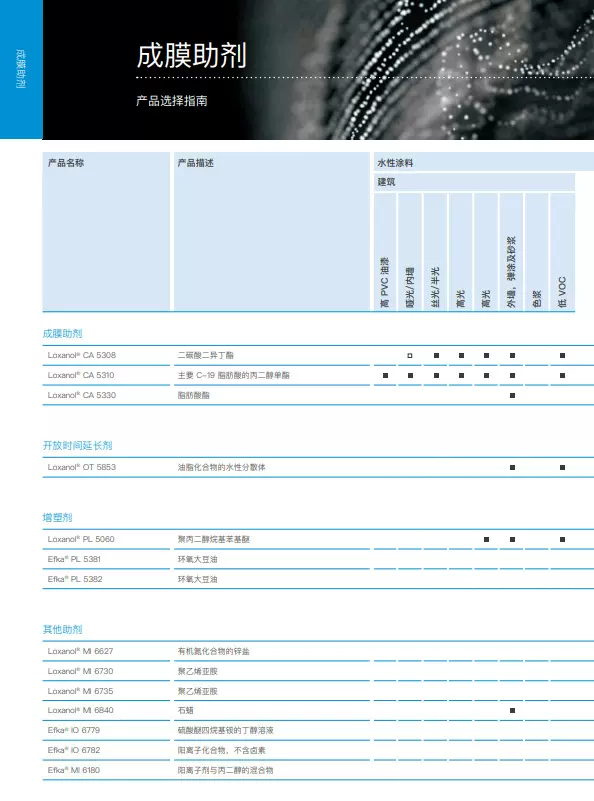Select the 增塑剂 section heading
The height and width of the screenshot is (801, 594).
coord(57,517)
